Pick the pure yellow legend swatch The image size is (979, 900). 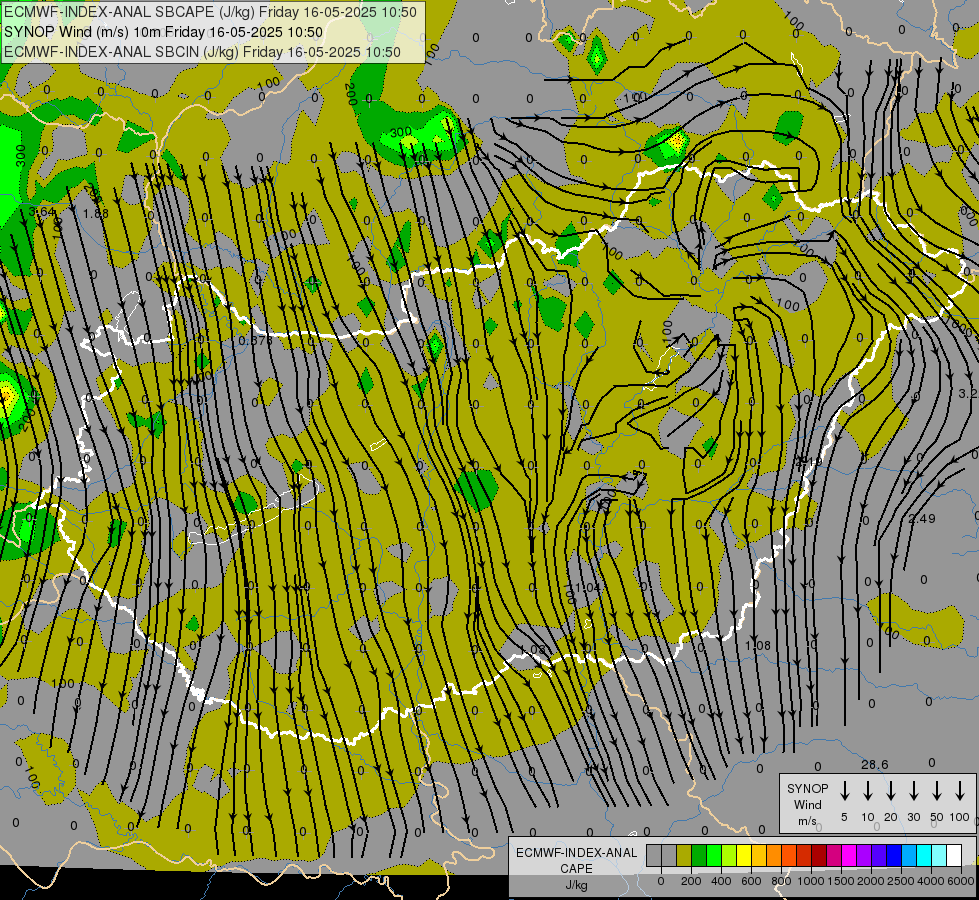click(744, 855)
